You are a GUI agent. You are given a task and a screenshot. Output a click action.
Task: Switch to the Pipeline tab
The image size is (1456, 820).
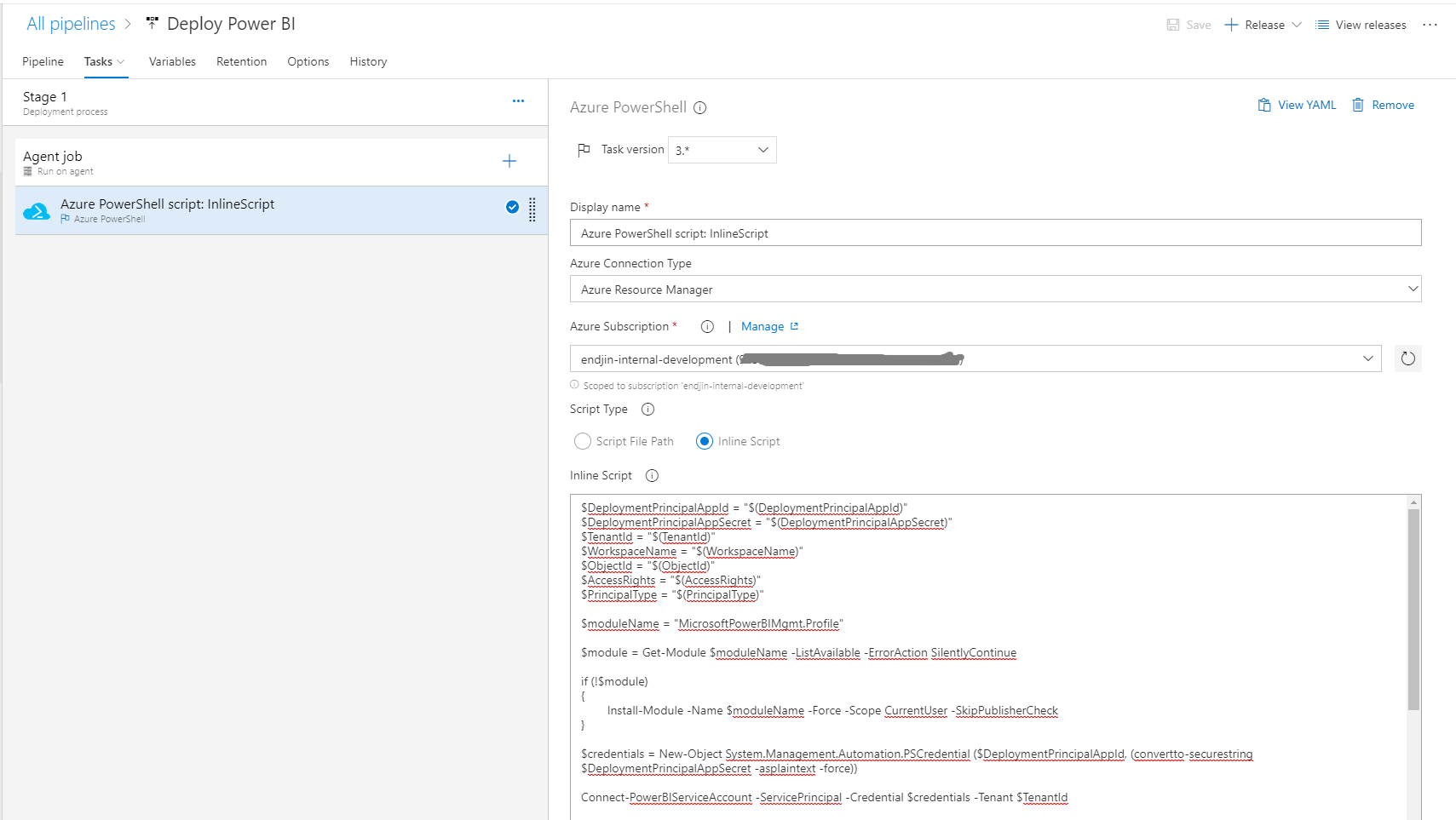click(43, 61)
